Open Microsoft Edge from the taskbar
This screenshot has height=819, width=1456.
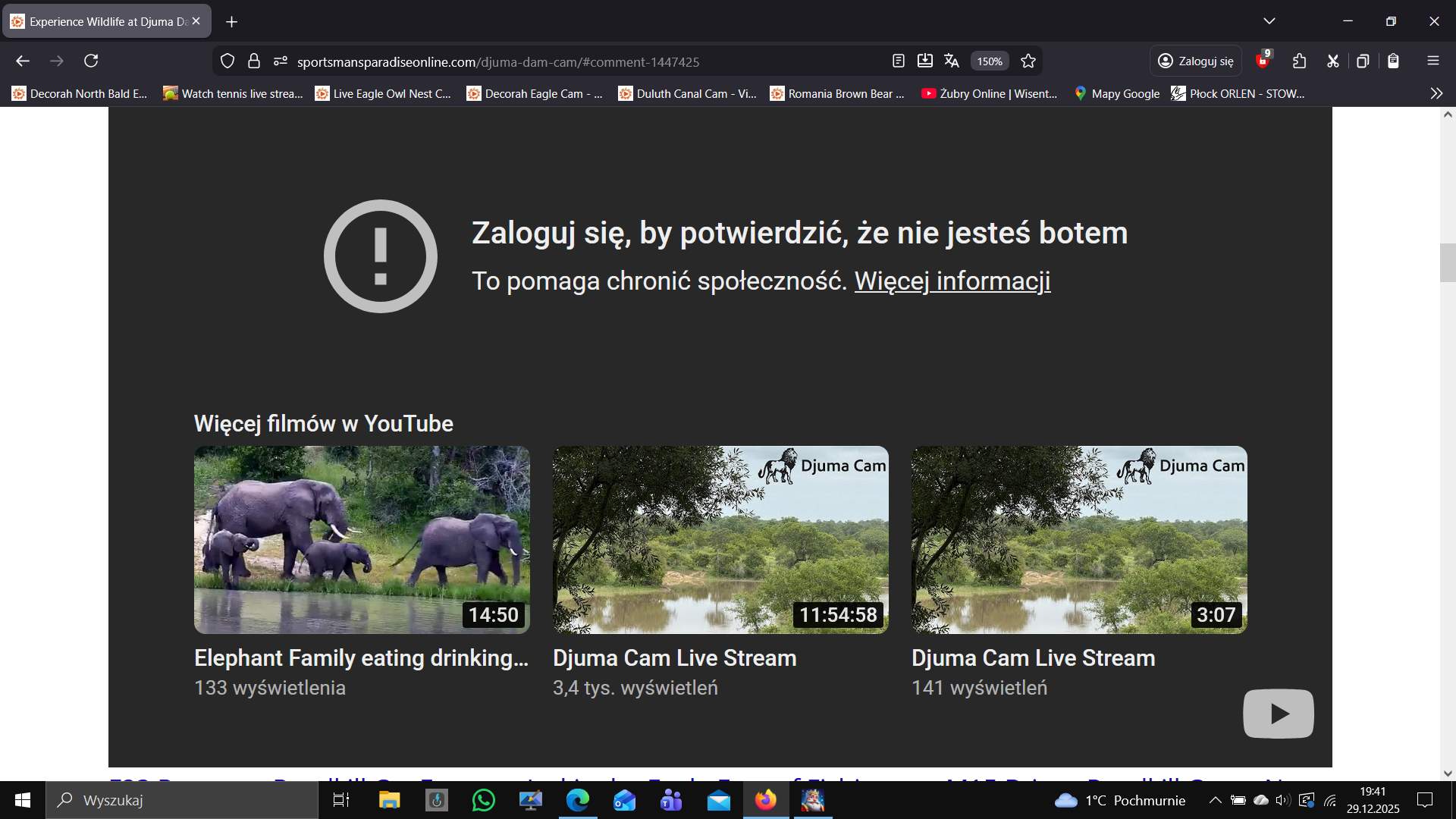pyautogui.click(x=578, y=800)
